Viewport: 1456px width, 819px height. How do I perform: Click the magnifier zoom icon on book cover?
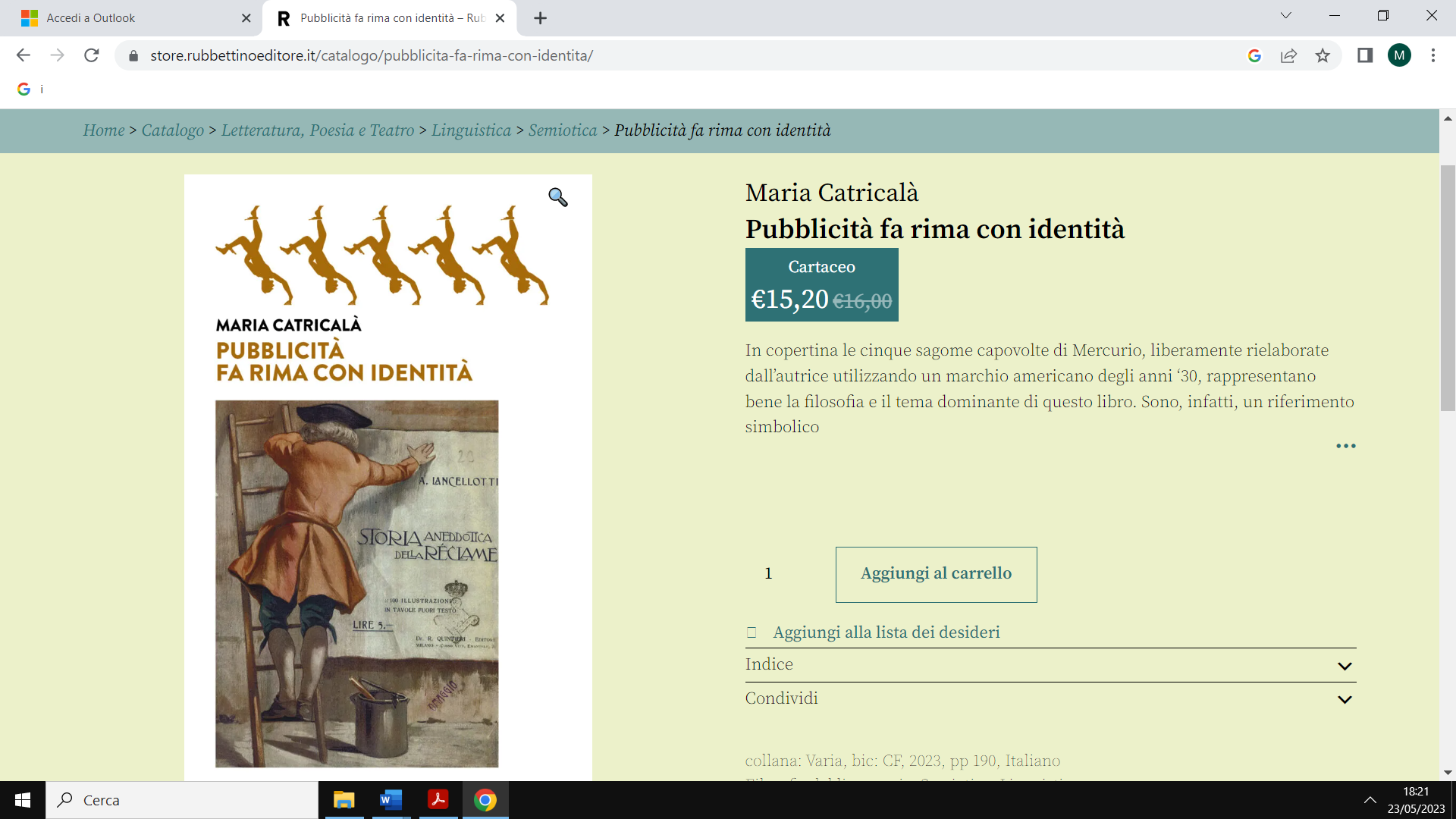tap(558, 197)
